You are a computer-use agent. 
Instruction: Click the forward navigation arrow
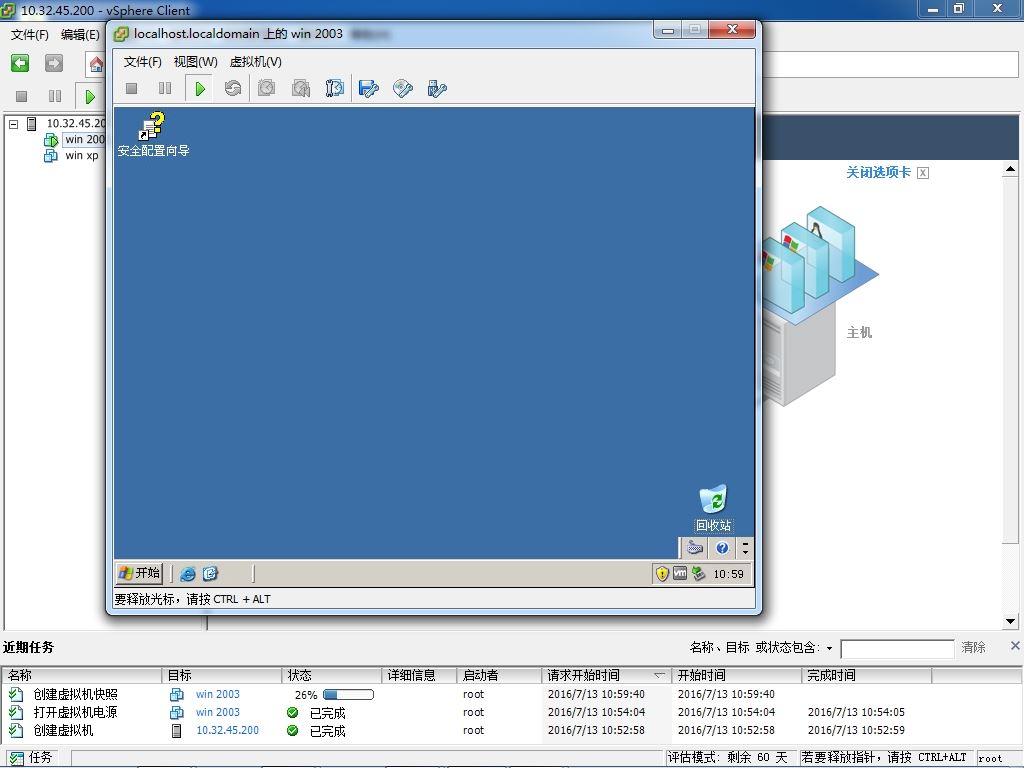(54, 63)
